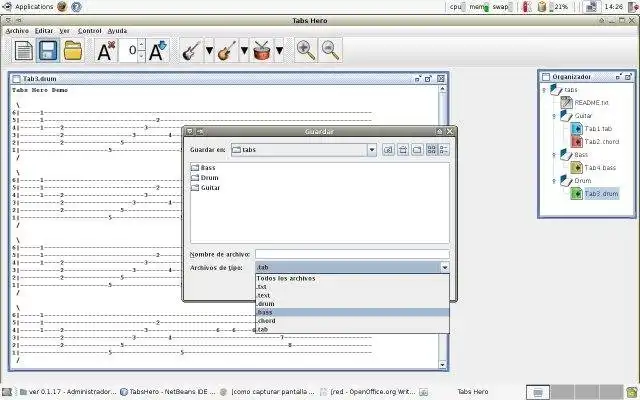
Task: Switch to como capturar pantalla taskbar item
Action: [x=268, y=392]
